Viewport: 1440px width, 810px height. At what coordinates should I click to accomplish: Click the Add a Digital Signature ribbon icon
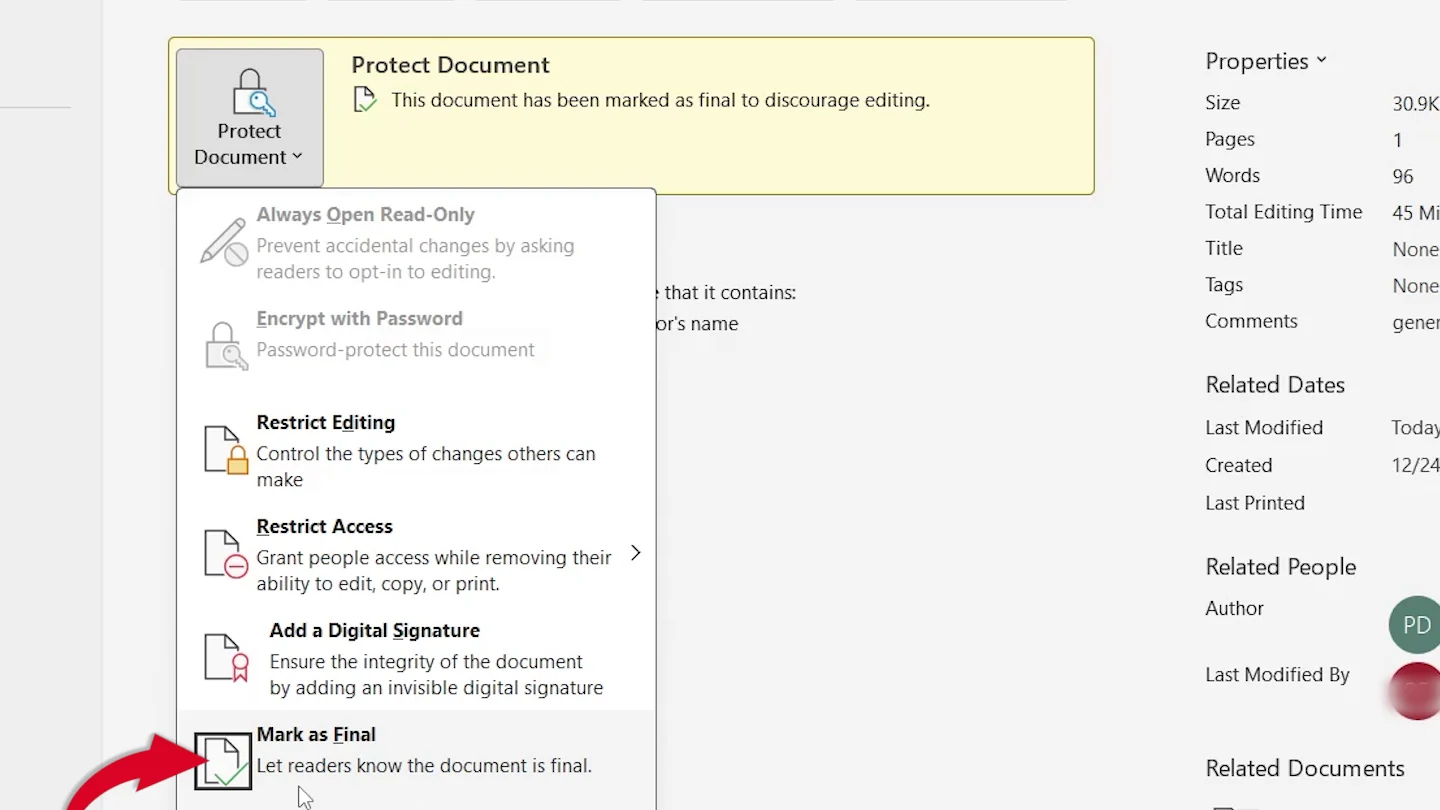coord(226,658)
